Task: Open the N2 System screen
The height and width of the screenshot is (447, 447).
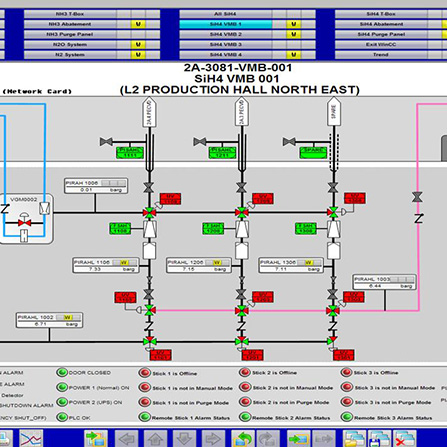Action: 70,55
